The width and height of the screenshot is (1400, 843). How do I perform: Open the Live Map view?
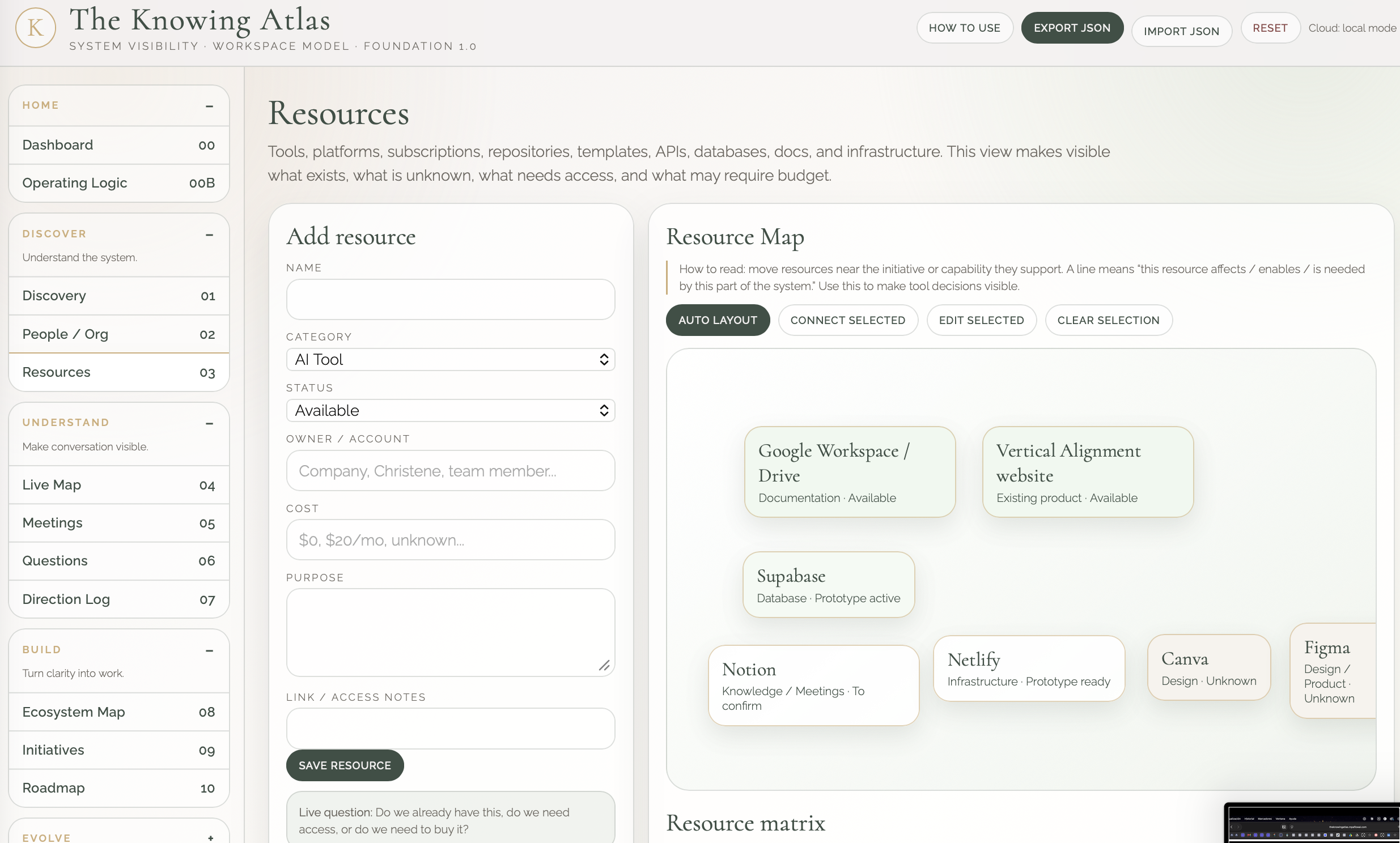[x=119, y=485]
